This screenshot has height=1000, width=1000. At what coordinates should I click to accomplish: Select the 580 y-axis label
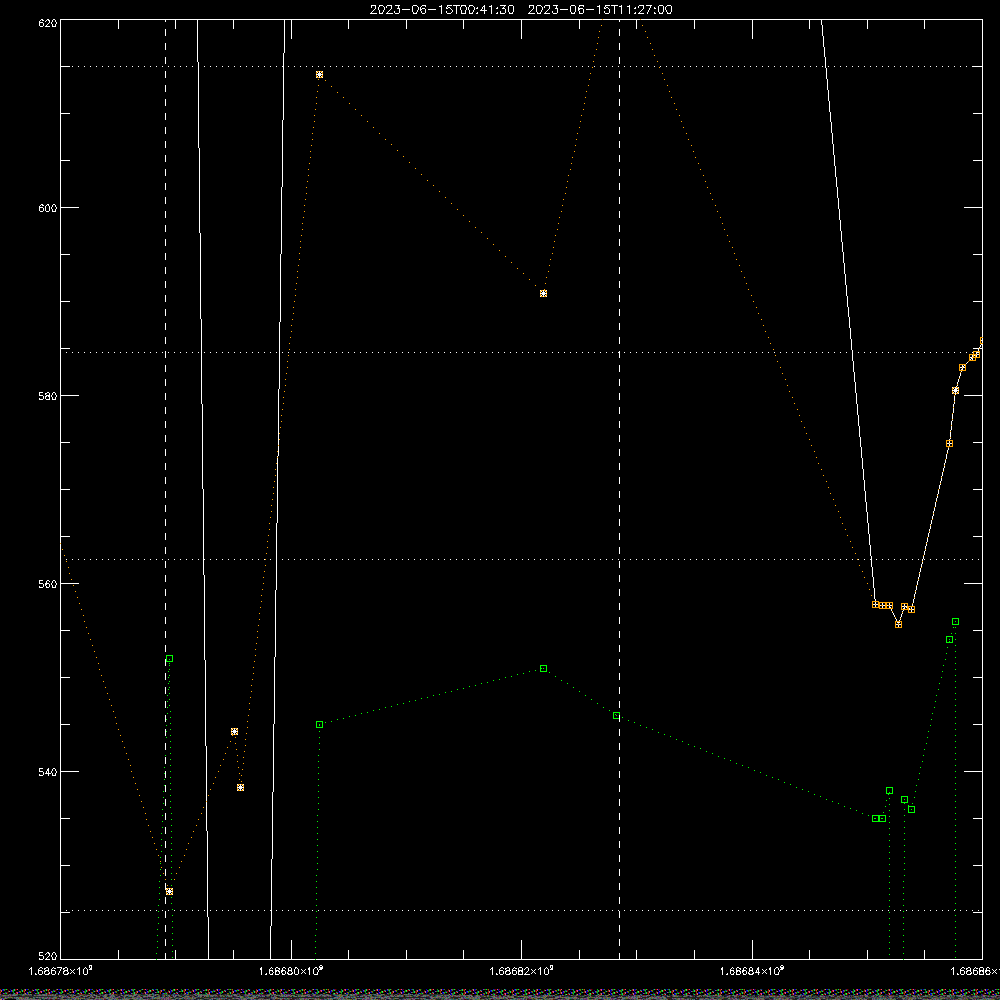click(48, 396)
